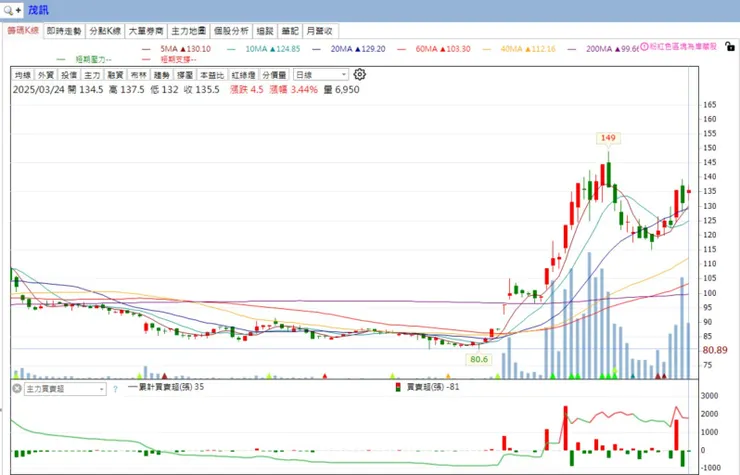This screenshot has height=475, width=740.
Task: Click the 累計買賣超(張) 35 label
Action: [x=170, y=387]
